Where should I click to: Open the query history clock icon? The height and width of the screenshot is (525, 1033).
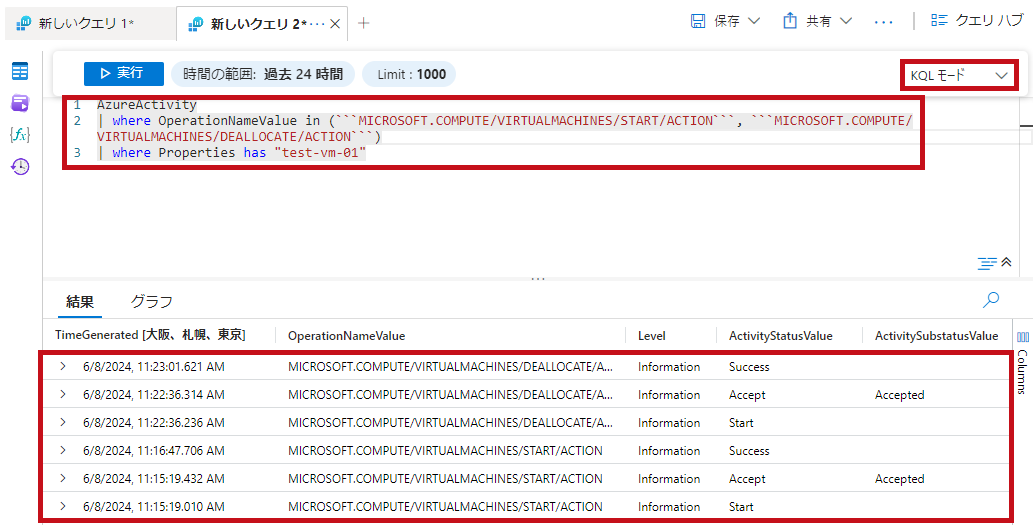[20, 167]
